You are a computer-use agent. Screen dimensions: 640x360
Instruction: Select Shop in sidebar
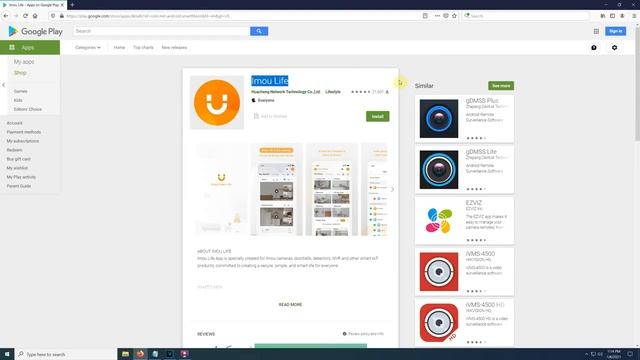20,73
